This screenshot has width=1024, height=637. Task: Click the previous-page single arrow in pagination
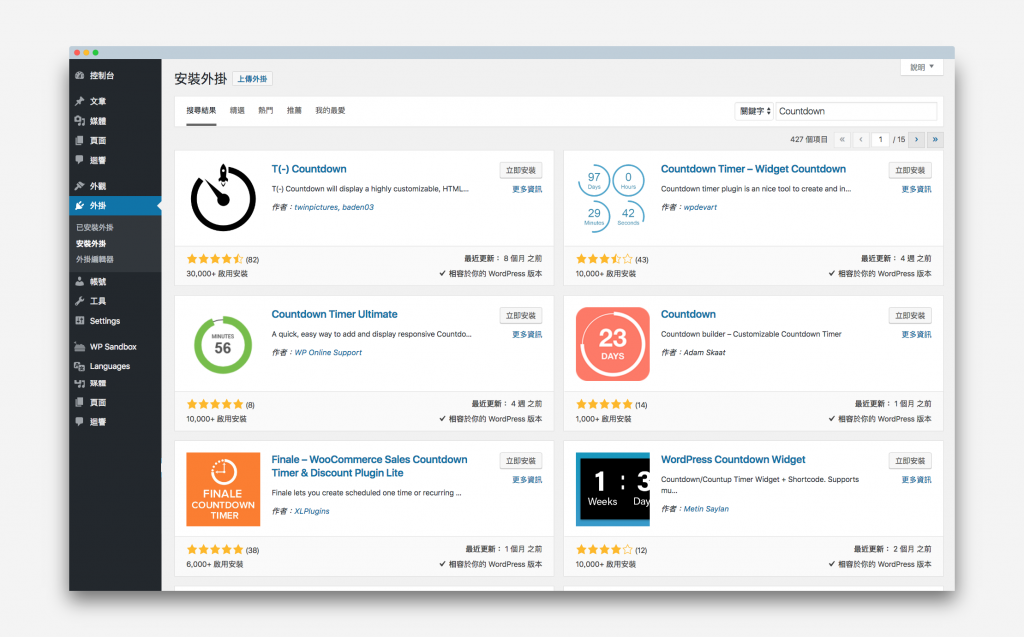[x=861, y=139]
